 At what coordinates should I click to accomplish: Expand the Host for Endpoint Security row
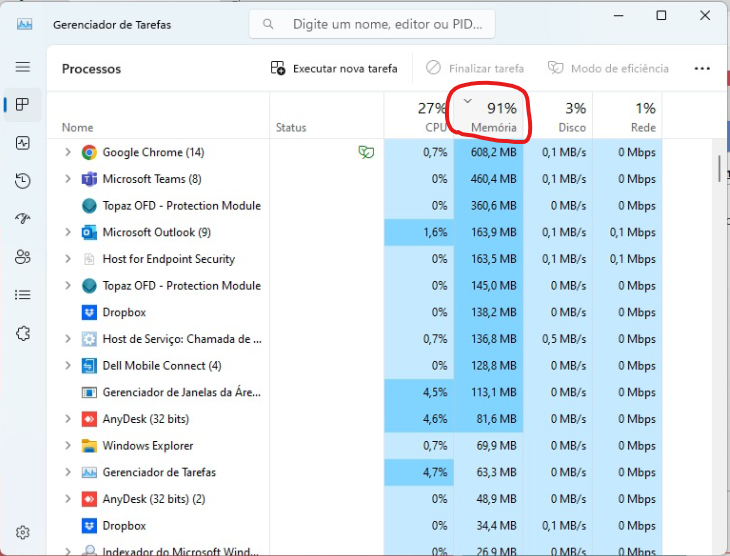point(68,259)
